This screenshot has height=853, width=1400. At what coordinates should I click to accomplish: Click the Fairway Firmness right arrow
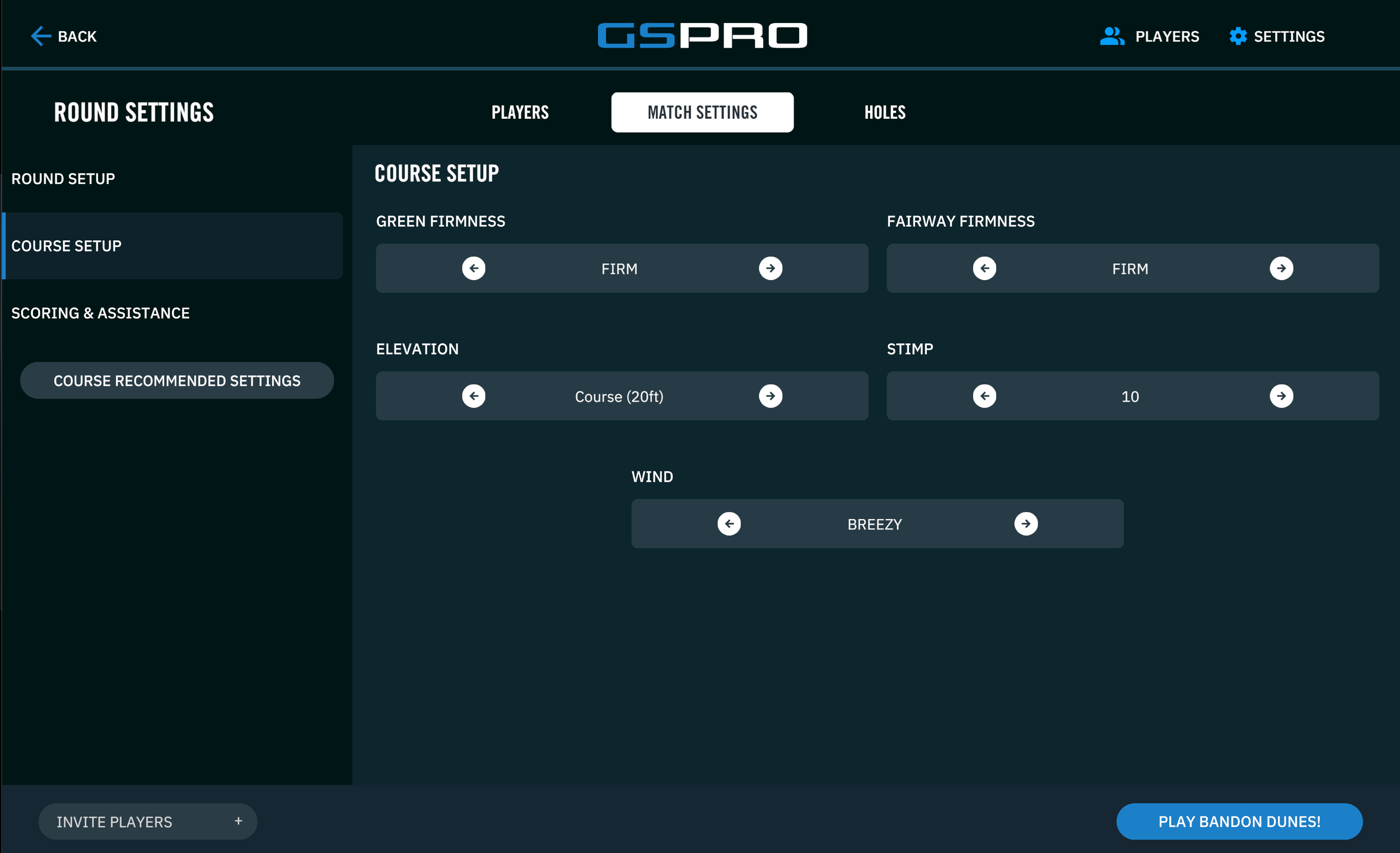pyautogui.click(x=1281, y=268)
